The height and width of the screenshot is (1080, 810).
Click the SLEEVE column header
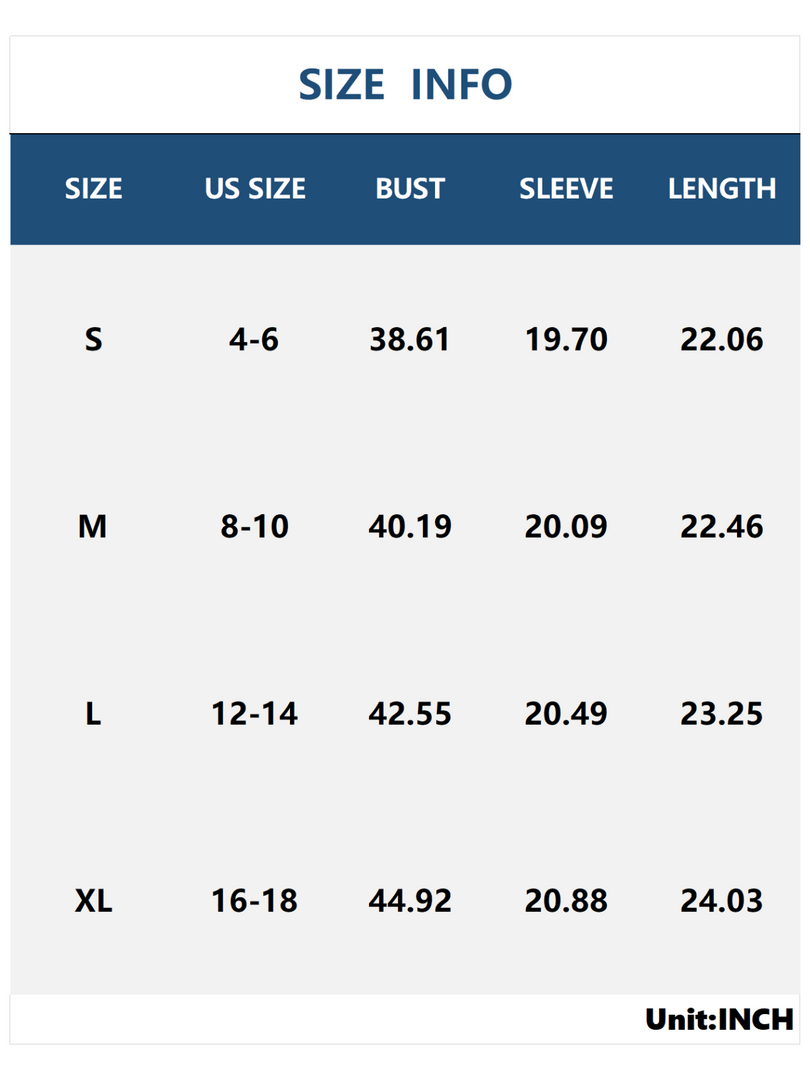[x=566, y=189]
